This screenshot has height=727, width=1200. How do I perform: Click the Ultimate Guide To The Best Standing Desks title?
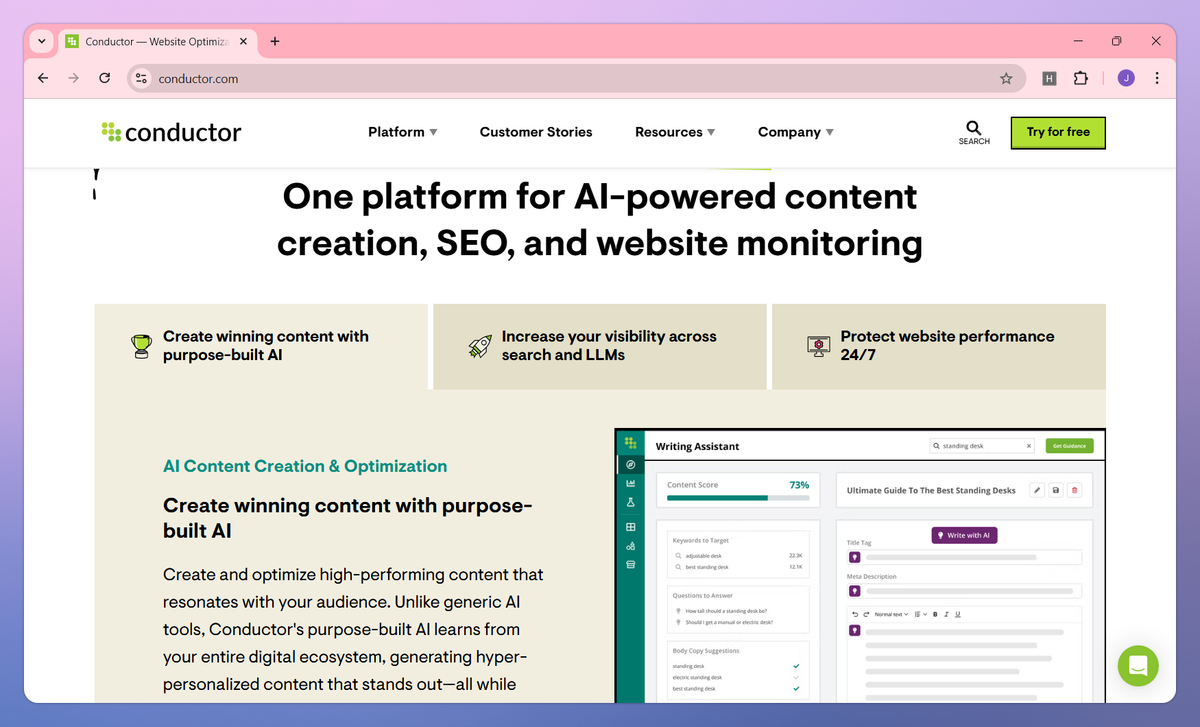pos(931,490)
